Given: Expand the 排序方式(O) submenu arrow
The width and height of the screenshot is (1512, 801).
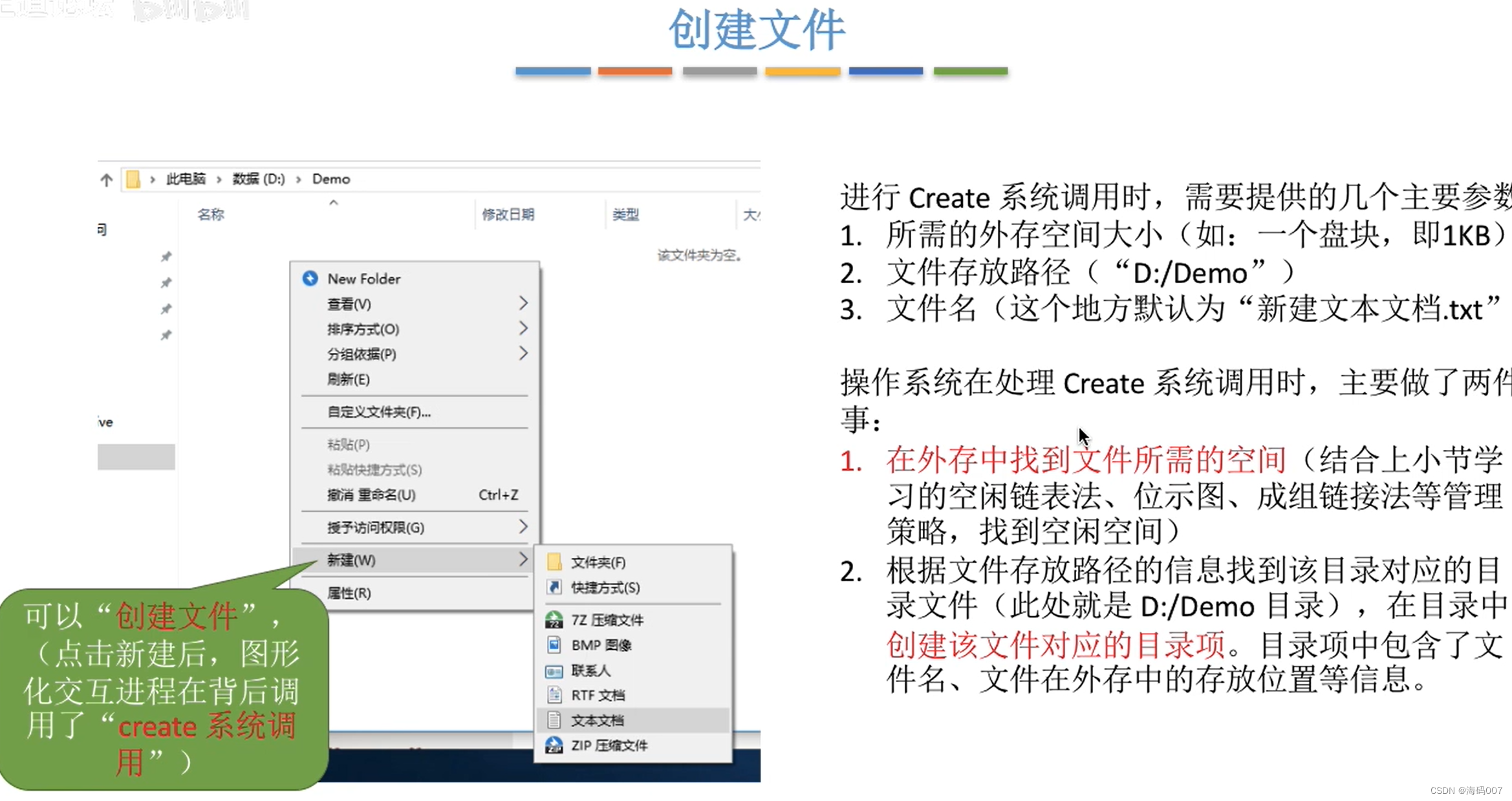Looking at the screenshot, I should 523,328.
